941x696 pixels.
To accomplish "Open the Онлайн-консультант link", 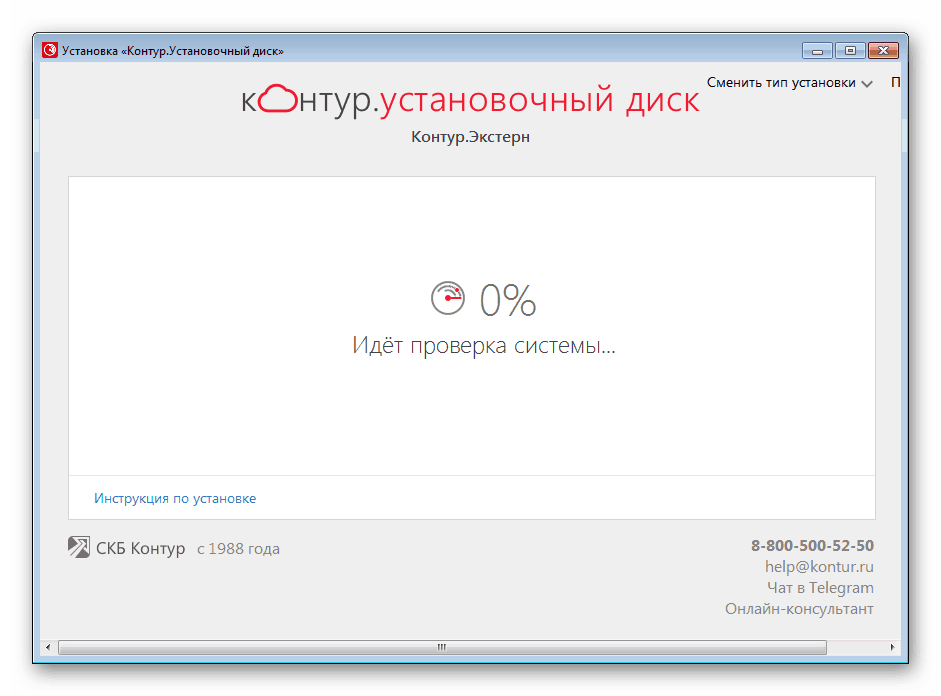I will point(799,609).
